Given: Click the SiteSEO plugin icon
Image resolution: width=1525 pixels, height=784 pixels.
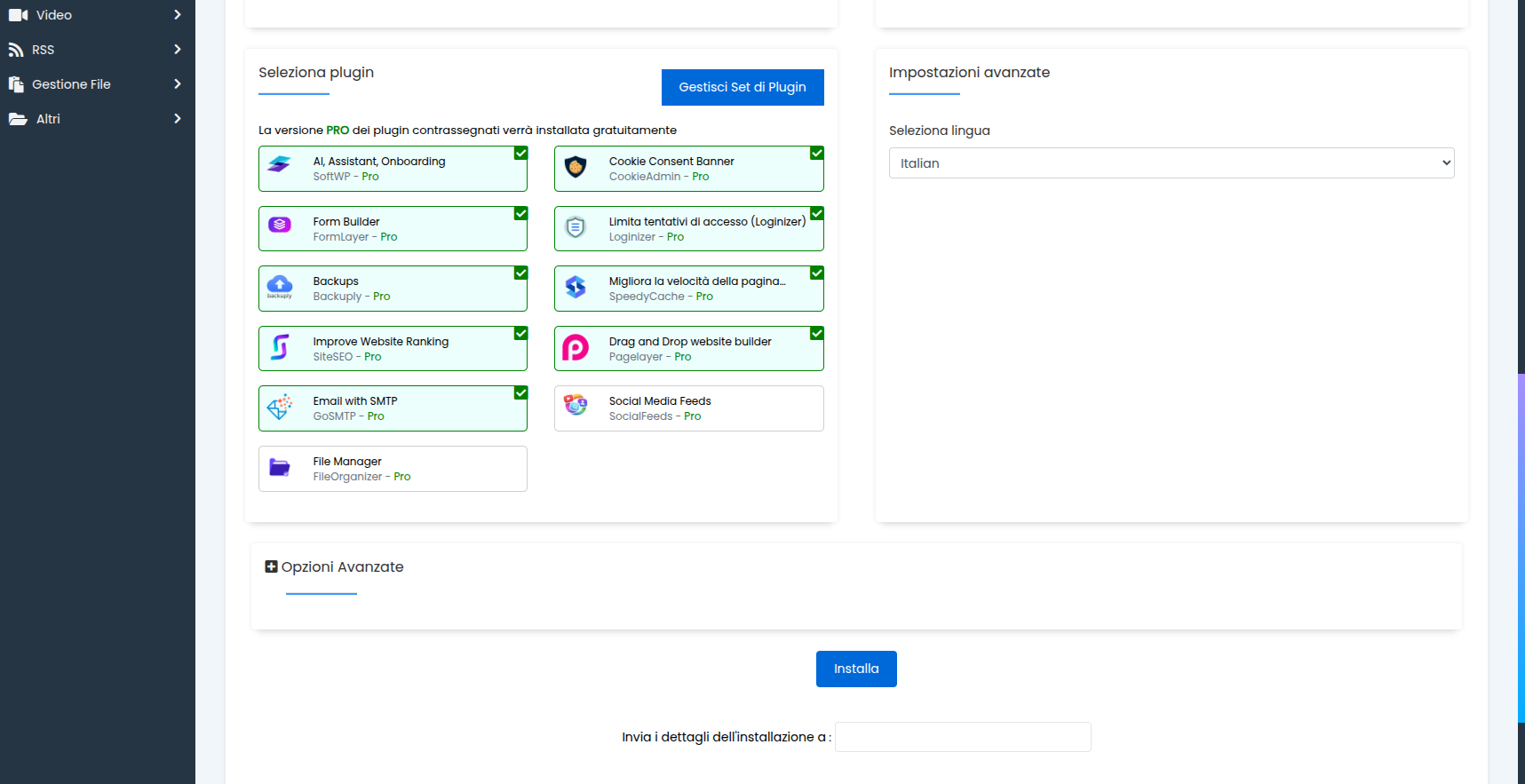Looking at the screenshot, I should 280,346.
